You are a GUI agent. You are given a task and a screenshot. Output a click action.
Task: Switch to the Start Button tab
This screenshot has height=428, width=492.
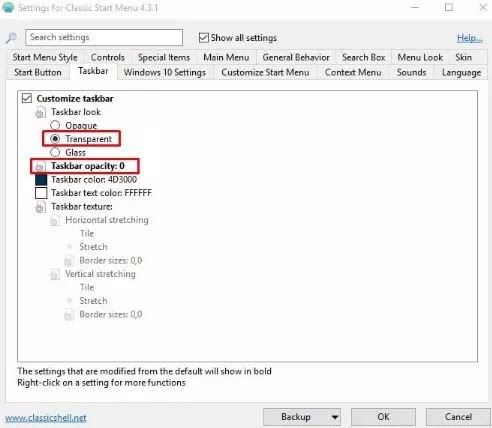click(x=38, y=72)
